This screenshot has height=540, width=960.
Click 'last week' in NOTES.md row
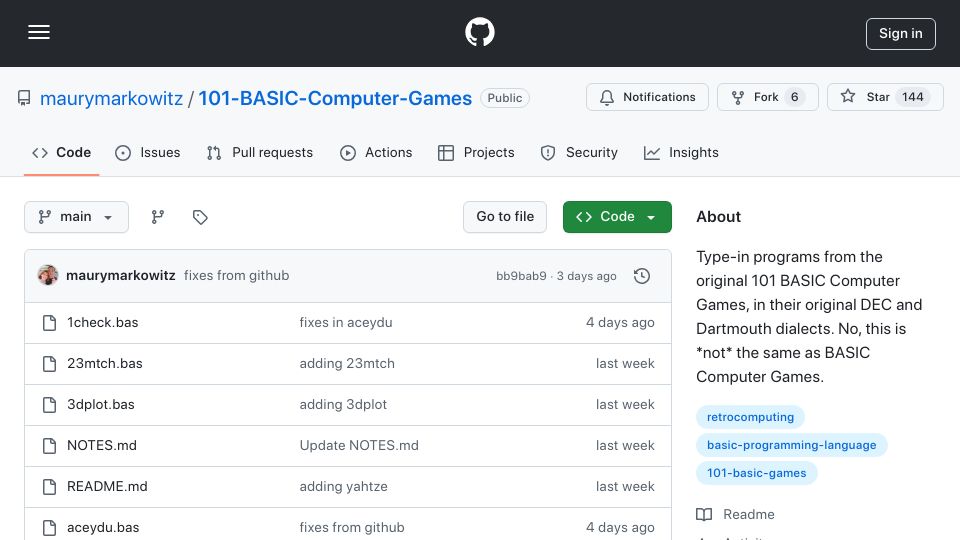(625, 446)
